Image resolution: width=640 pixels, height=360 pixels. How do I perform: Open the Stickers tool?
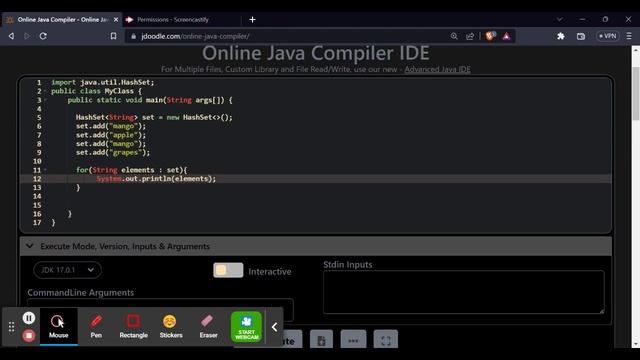point(171,327)
